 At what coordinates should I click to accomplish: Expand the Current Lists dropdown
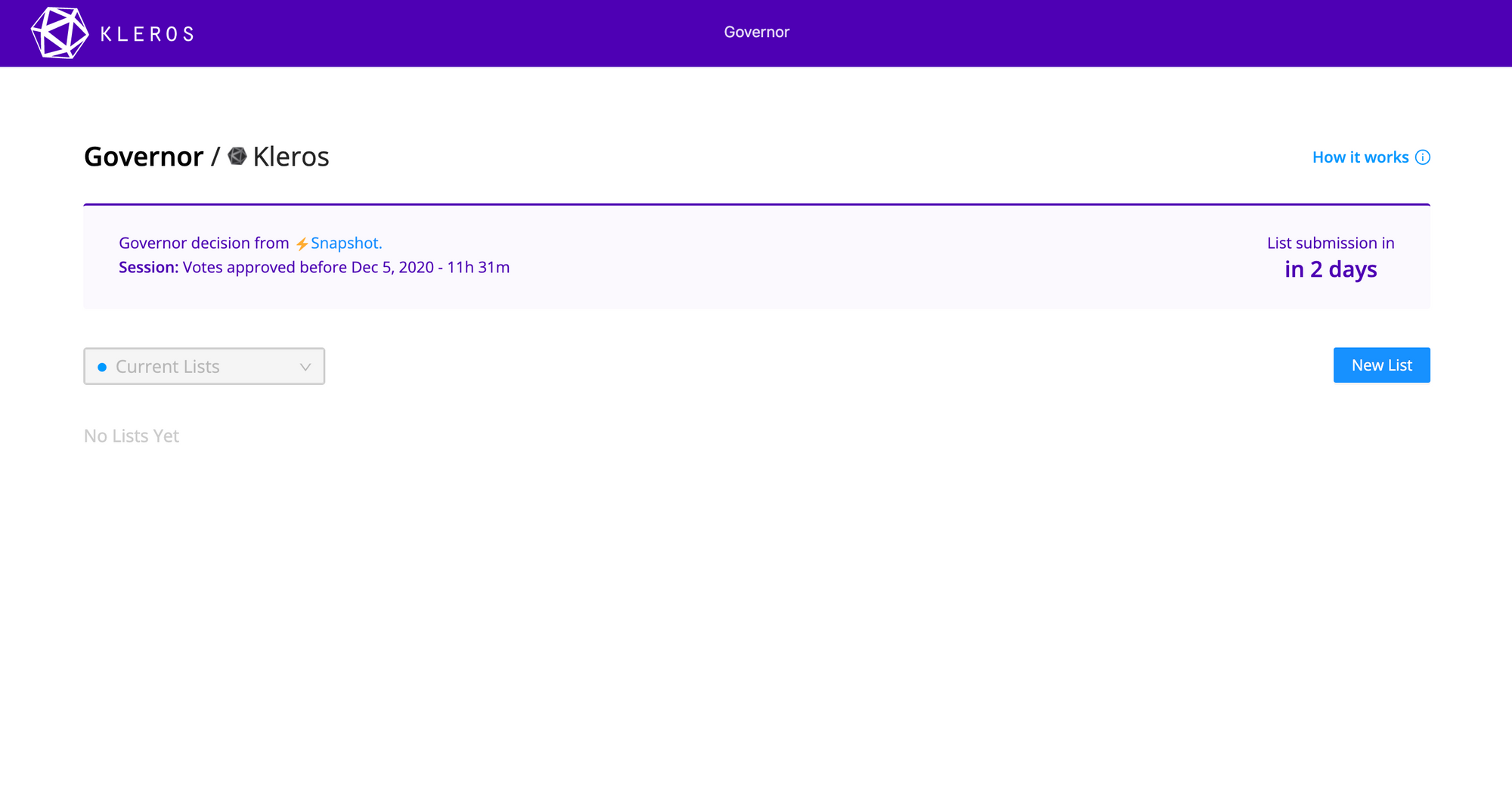(x=204, y=366)
